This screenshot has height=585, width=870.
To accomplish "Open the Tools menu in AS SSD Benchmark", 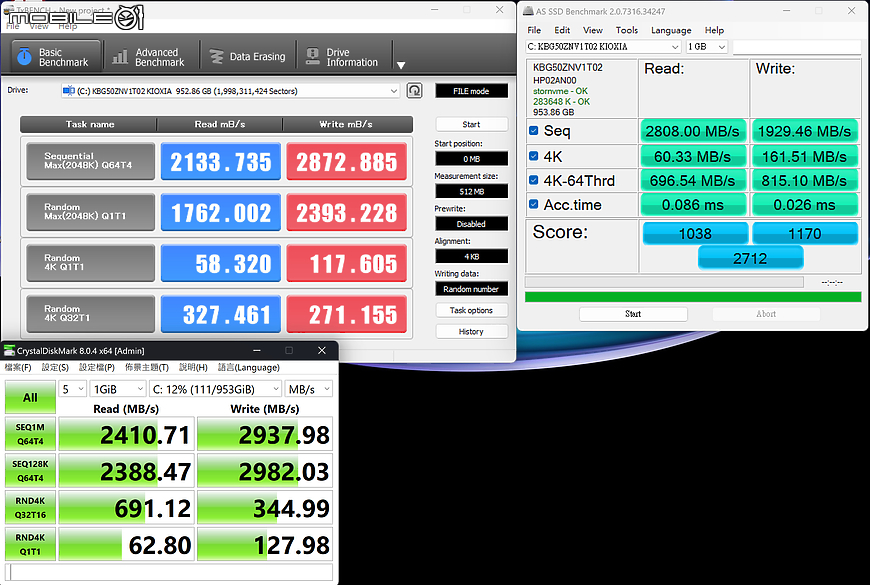I will click(626, 30).
